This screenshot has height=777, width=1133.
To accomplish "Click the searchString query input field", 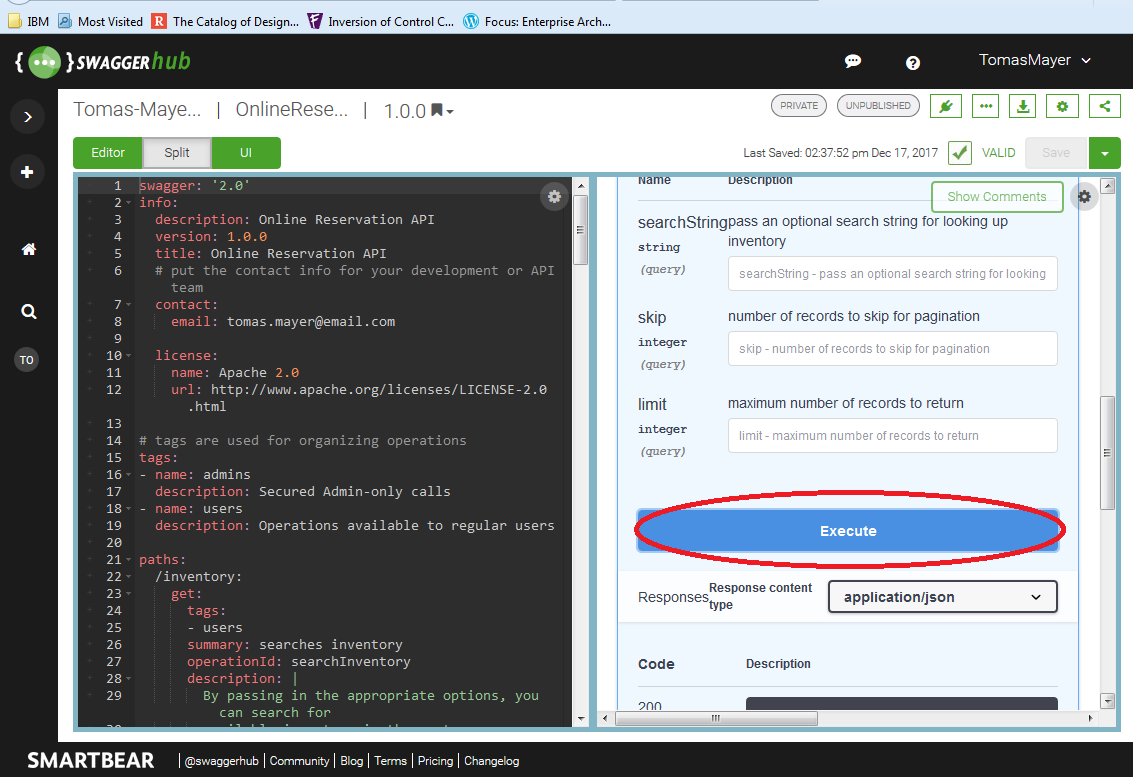I will point(892,274).
